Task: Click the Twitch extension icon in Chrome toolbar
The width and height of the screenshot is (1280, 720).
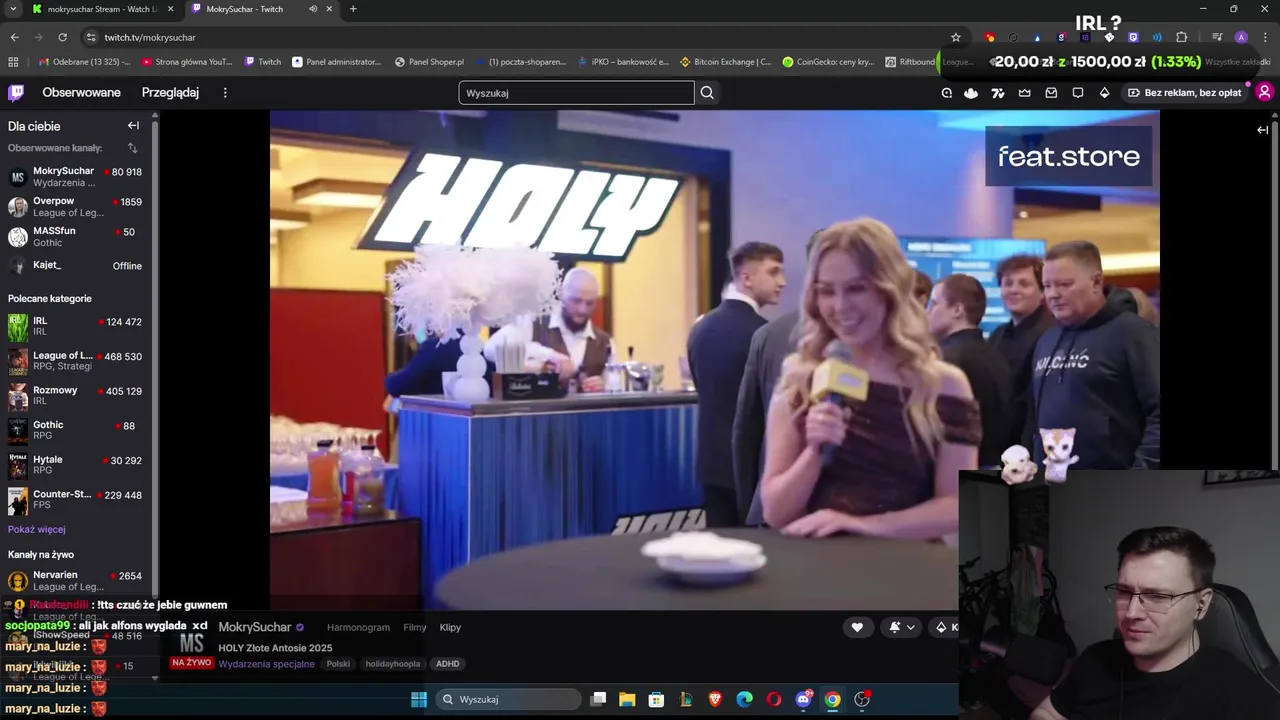Action: tap(1133, 37)
